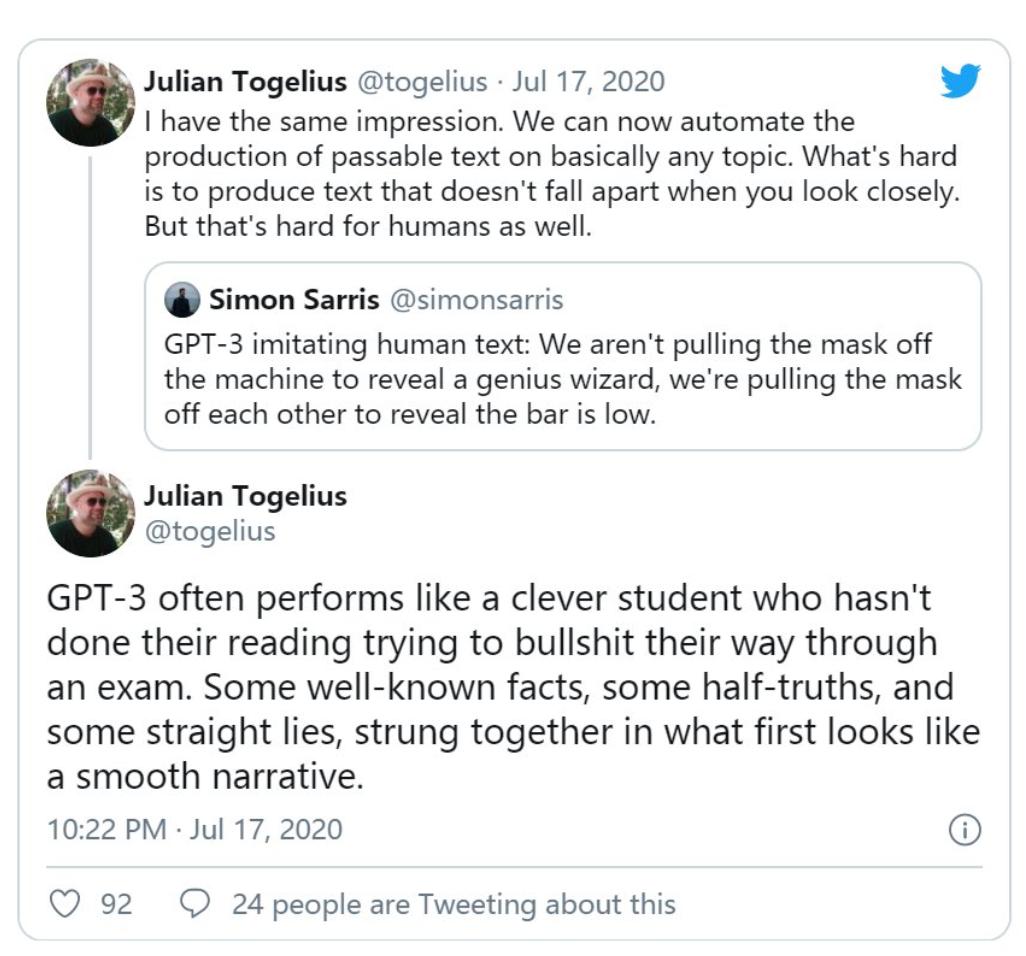
Task: Click the Simon Sarris name in quoted tweet
Action: (x=293, y=299)
